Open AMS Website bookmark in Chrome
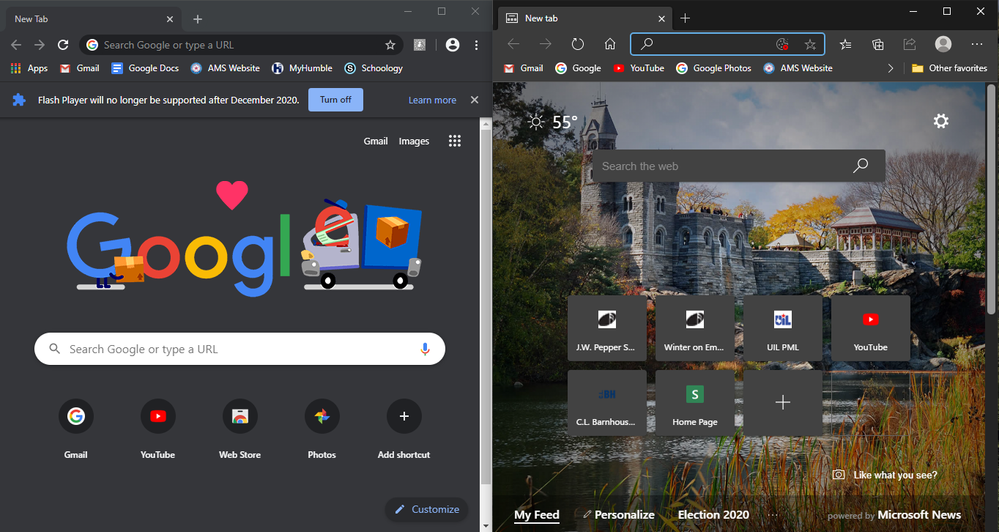999x532 pixels. point(226,68)
